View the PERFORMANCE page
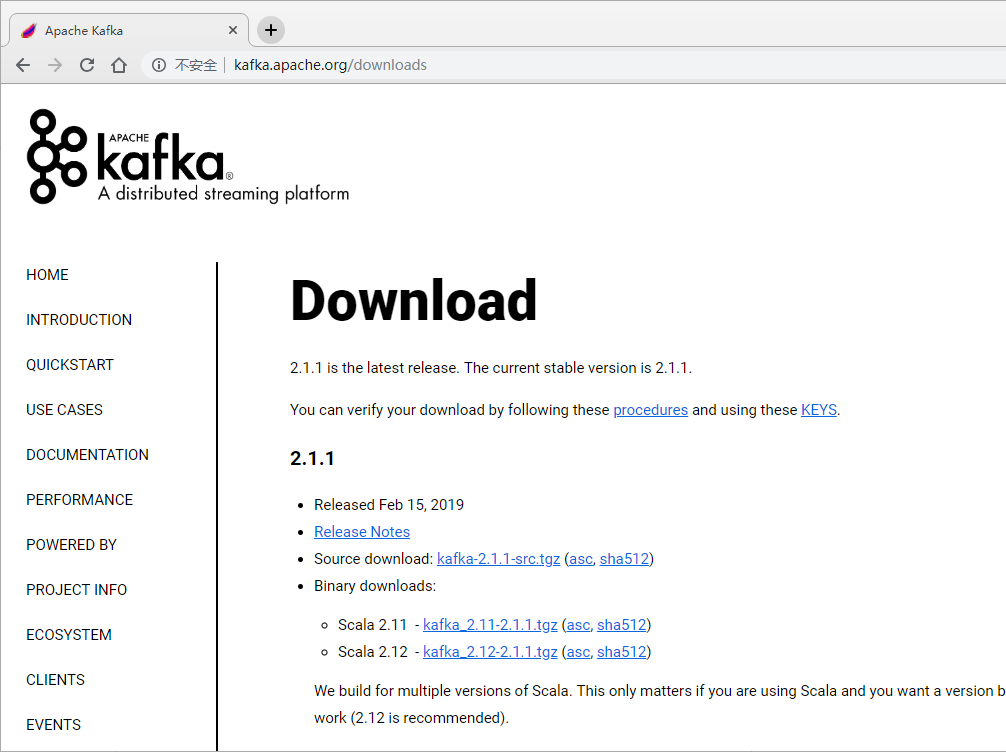The width and height of the screenshot is (1006, 752). point(80,499)
